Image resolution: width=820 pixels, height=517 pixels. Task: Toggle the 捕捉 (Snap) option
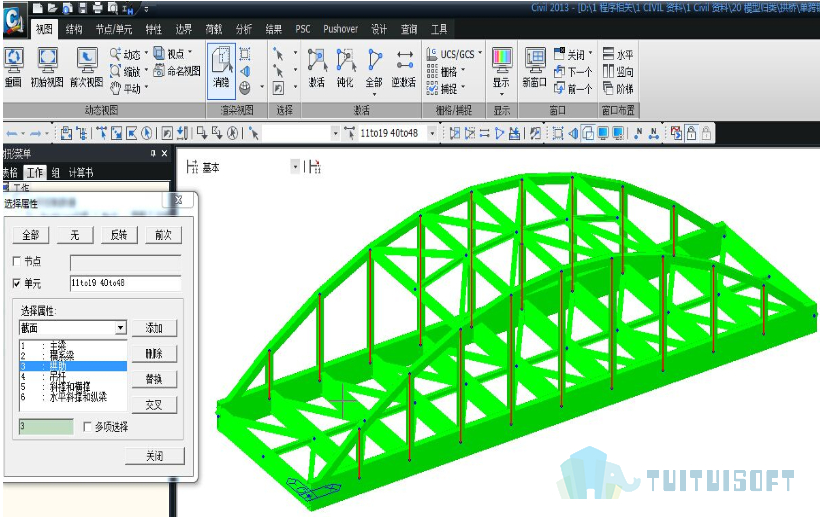point(445,89)
